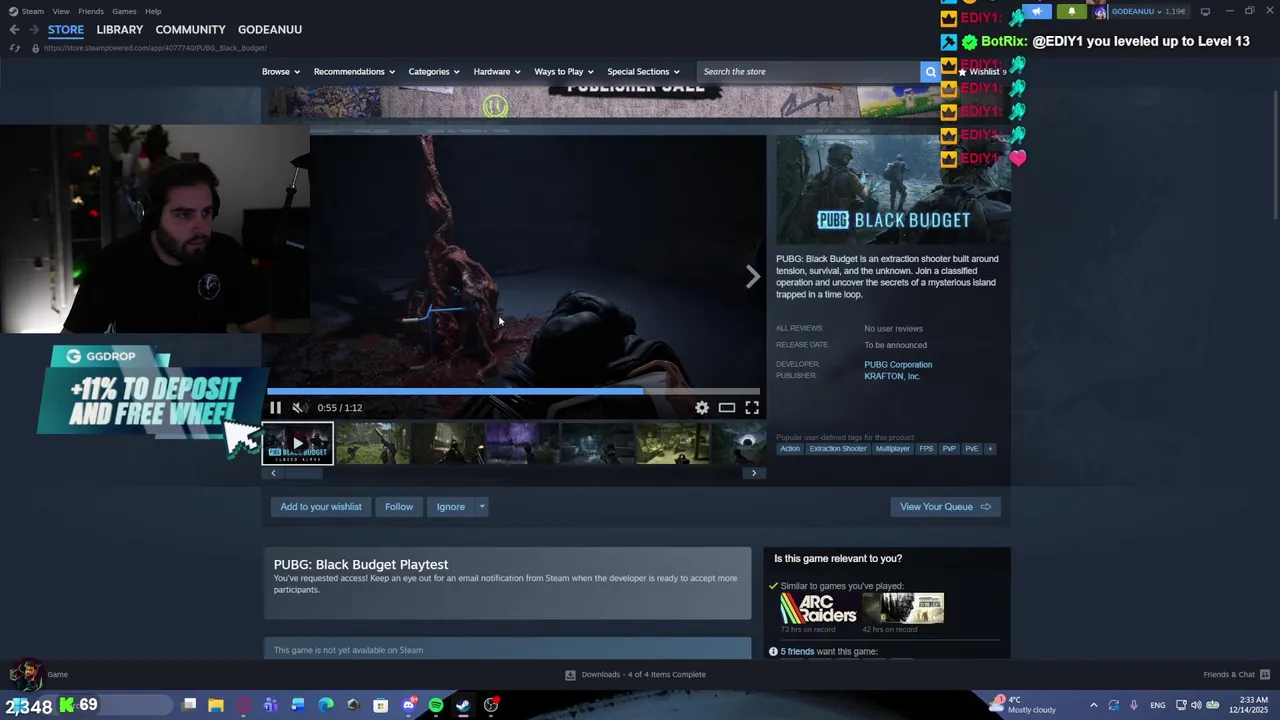Click the Ignore button
Viewport: 1280px width, 720px height.
(x=450, y=506)
